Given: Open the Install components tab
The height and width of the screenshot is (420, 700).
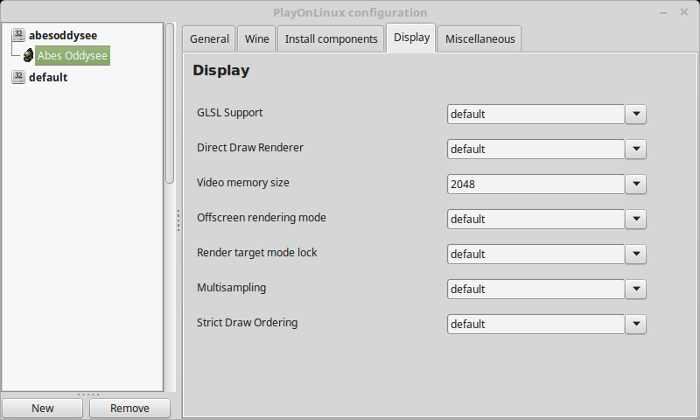Looking at the screenshot, I should (331, 39).
